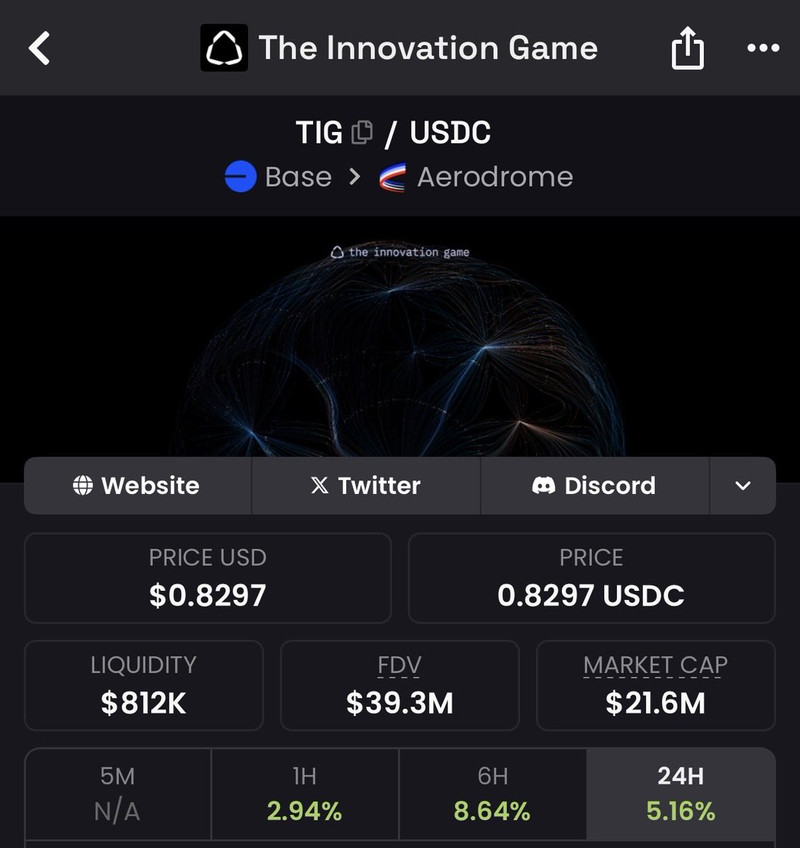Viewport: 800px width, 848px height.
Task: Tap the MARKET CAP info label
Action: (x=656, y=665)
